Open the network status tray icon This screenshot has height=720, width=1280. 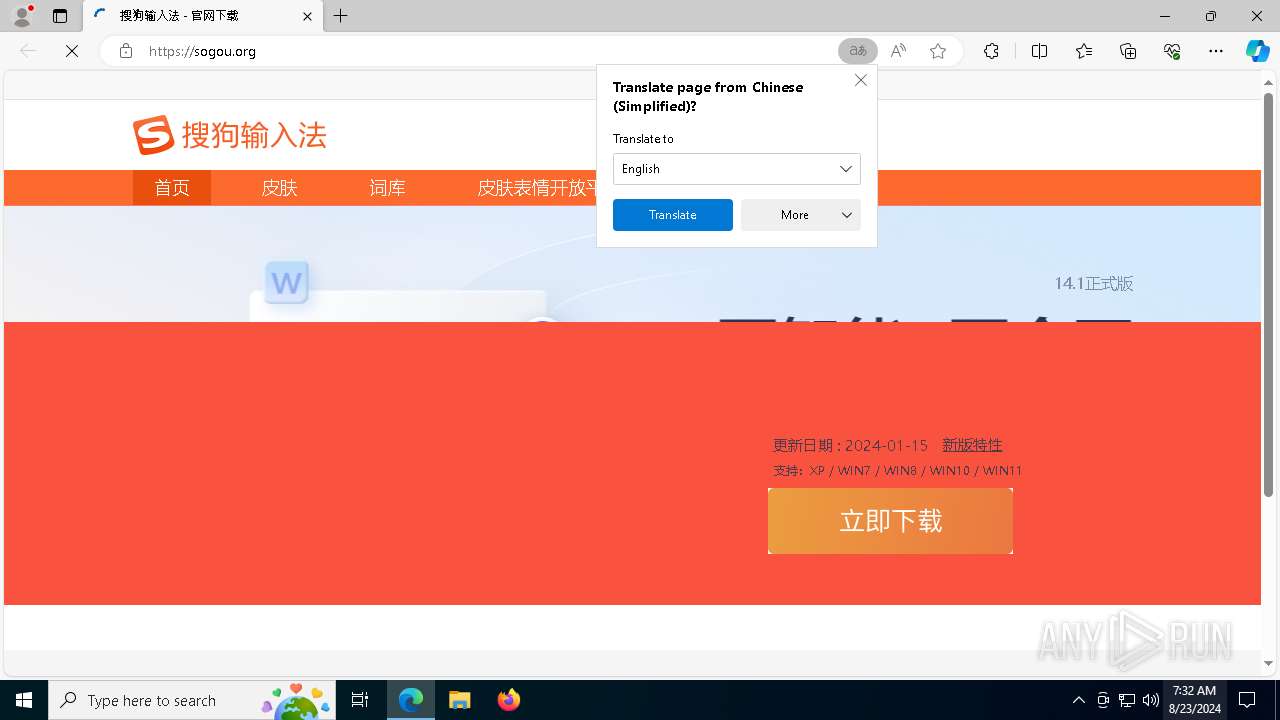click(1127, 700)
